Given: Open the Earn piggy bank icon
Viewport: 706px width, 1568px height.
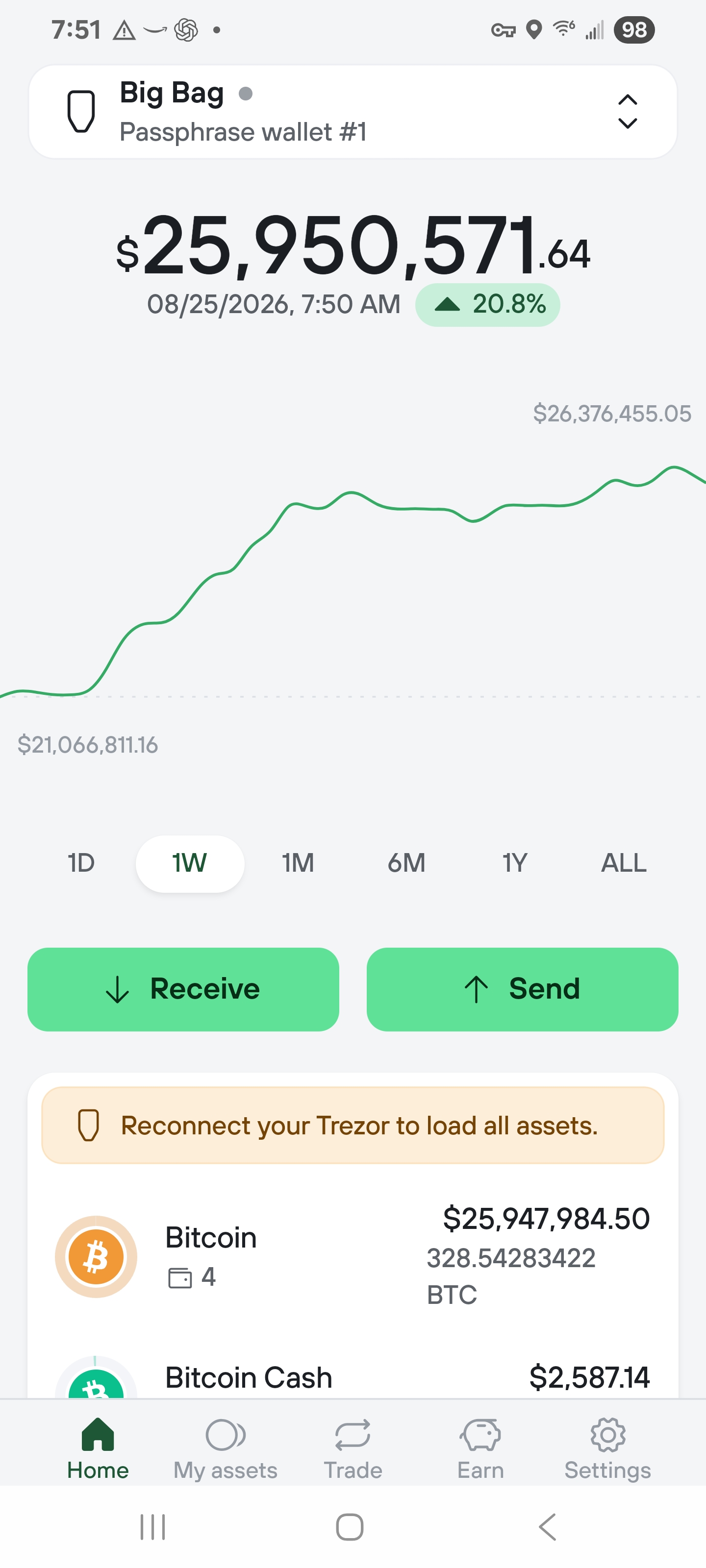Looking at the screenshot, I should click(480, 1435).
